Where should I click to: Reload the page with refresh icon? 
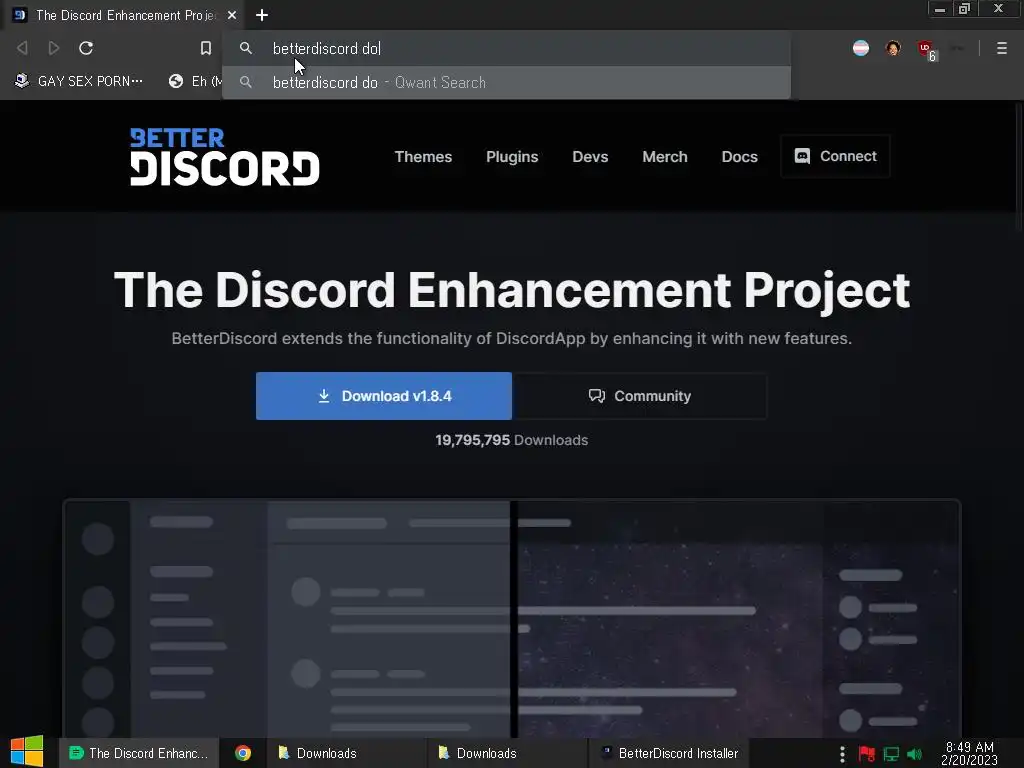click(86, 48)
